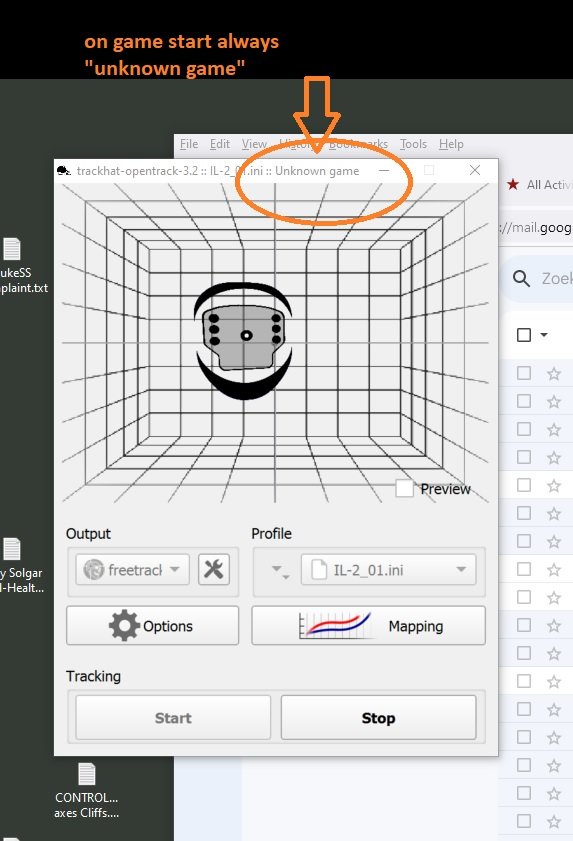573x841 pixels.
Task: Open the Edit menu in browser
Action: [219, 144]
